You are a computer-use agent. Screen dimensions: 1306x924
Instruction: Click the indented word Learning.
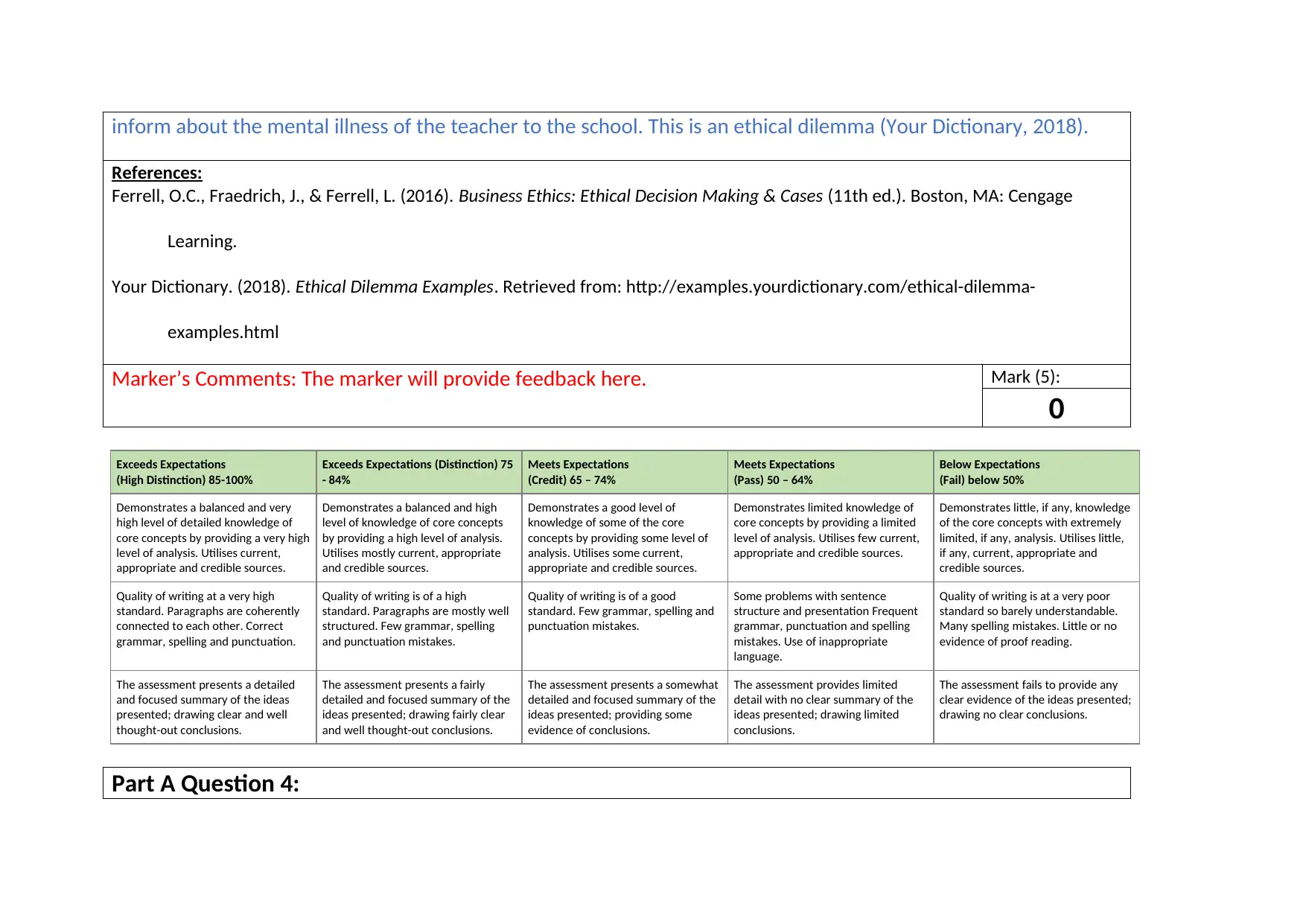pos(202,241)
